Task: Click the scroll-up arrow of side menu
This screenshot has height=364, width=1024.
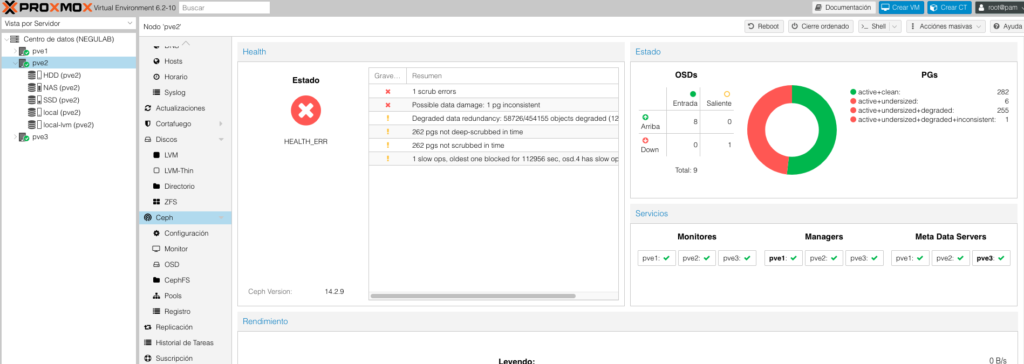Action: coord(185,43)
